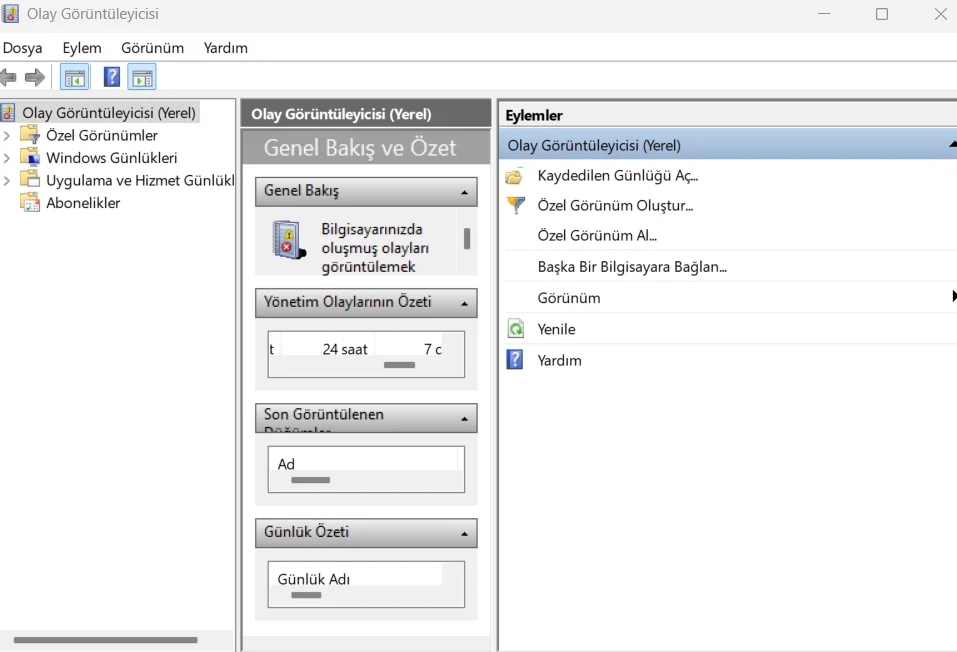The width and height of the screenshot is (957, 652).
Task: Click the funnel icon beside Özel Görünüm Oluştur
Action: tap(516, 205)
